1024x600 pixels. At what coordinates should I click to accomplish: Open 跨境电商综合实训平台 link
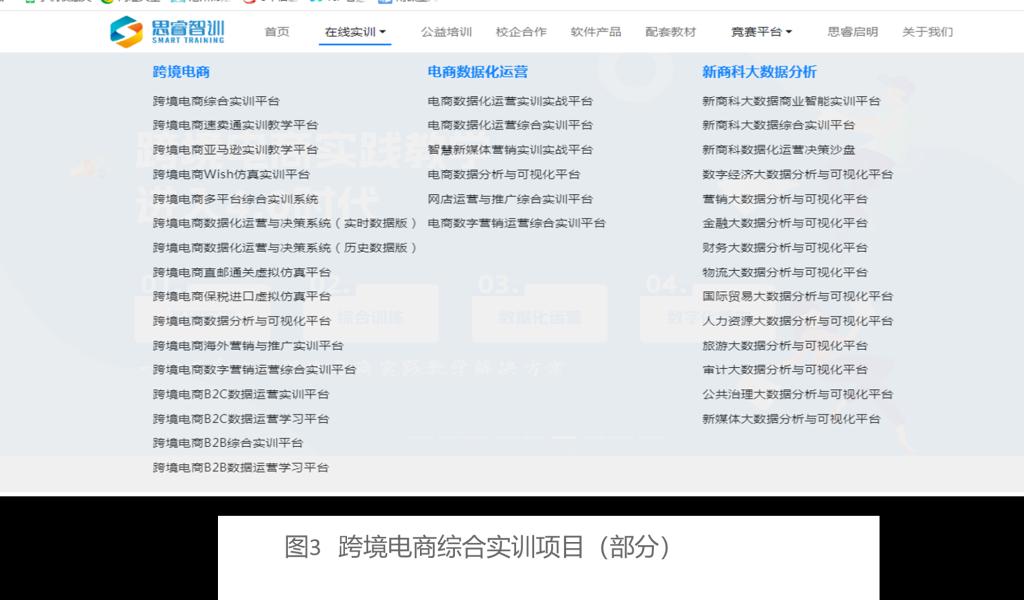pos(216,101)
